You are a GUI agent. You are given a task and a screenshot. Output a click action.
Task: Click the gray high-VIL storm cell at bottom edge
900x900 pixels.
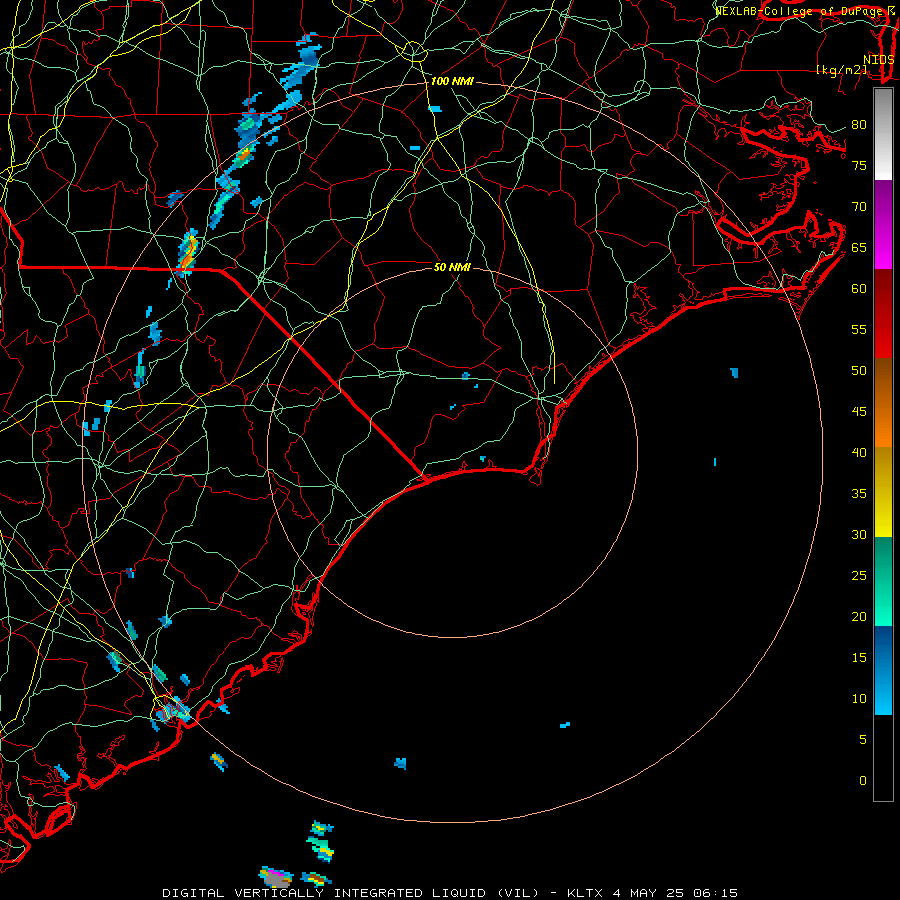pyautogui.click(x=276, y=877)
